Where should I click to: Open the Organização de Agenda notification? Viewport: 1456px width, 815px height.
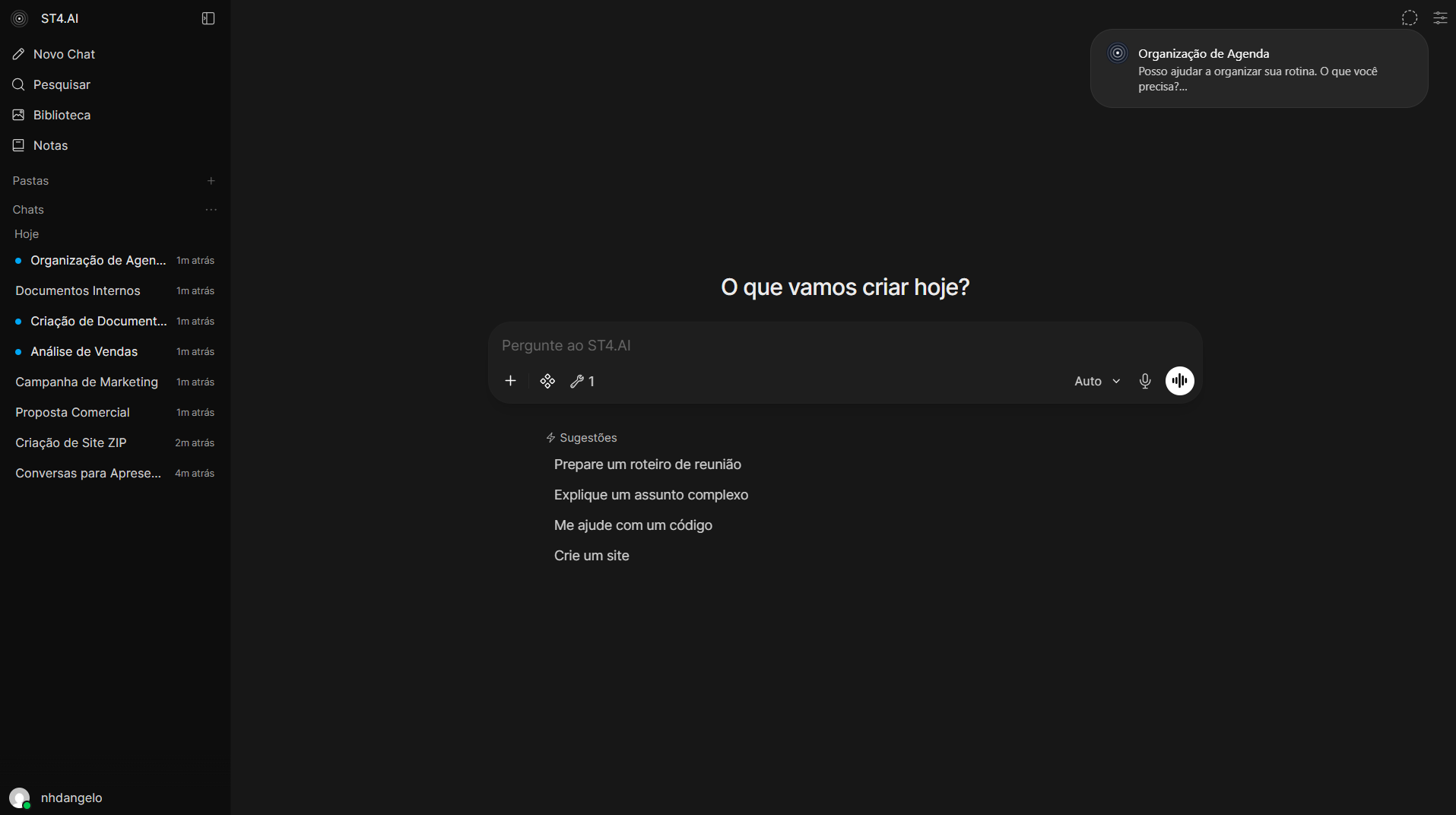1259,68
